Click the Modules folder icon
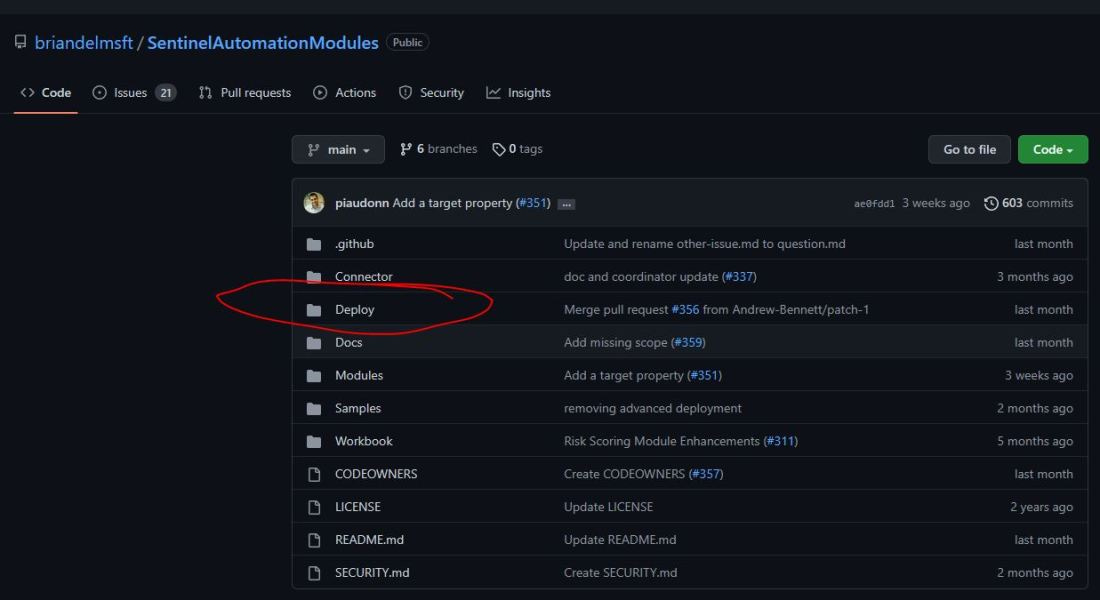Viewport: 1100px width, 600px height. point(314,375)
